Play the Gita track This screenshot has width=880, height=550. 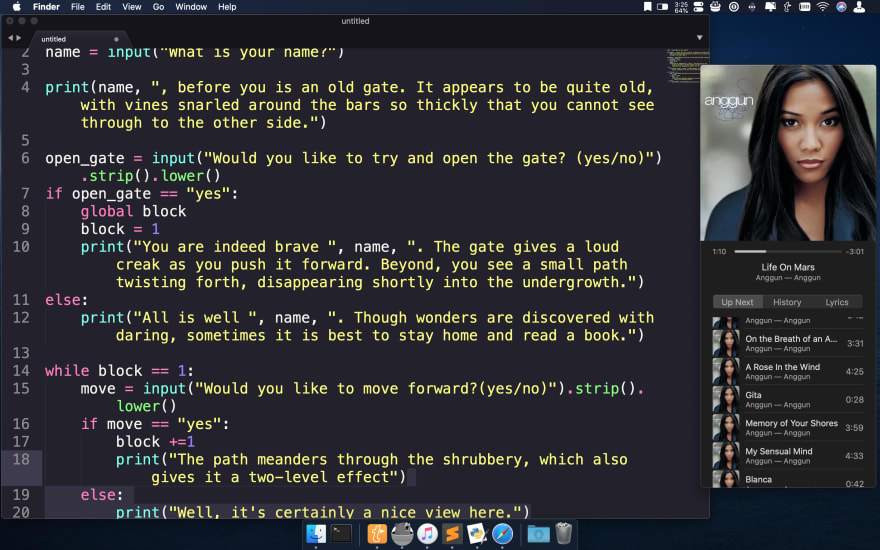pyautogui.click(x=788, y=399)
